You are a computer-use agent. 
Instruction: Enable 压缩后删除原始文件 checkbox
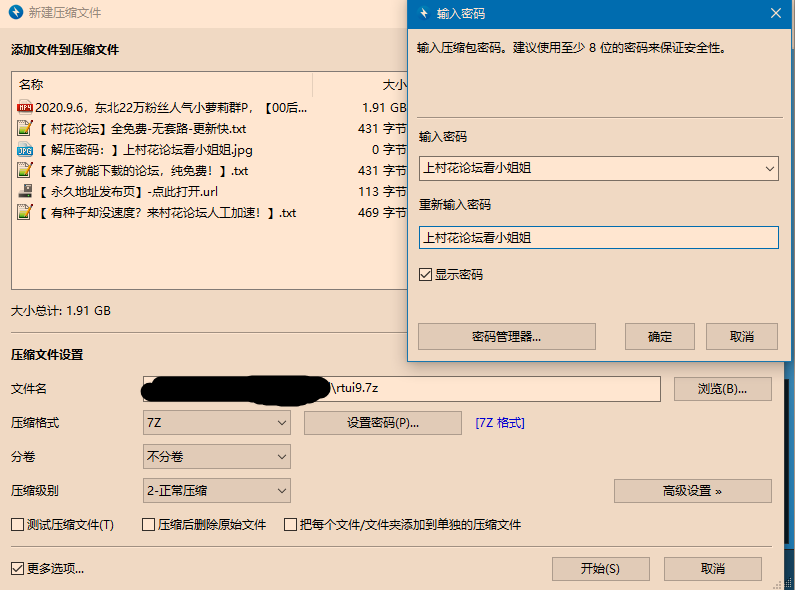[x=149, y=525]
